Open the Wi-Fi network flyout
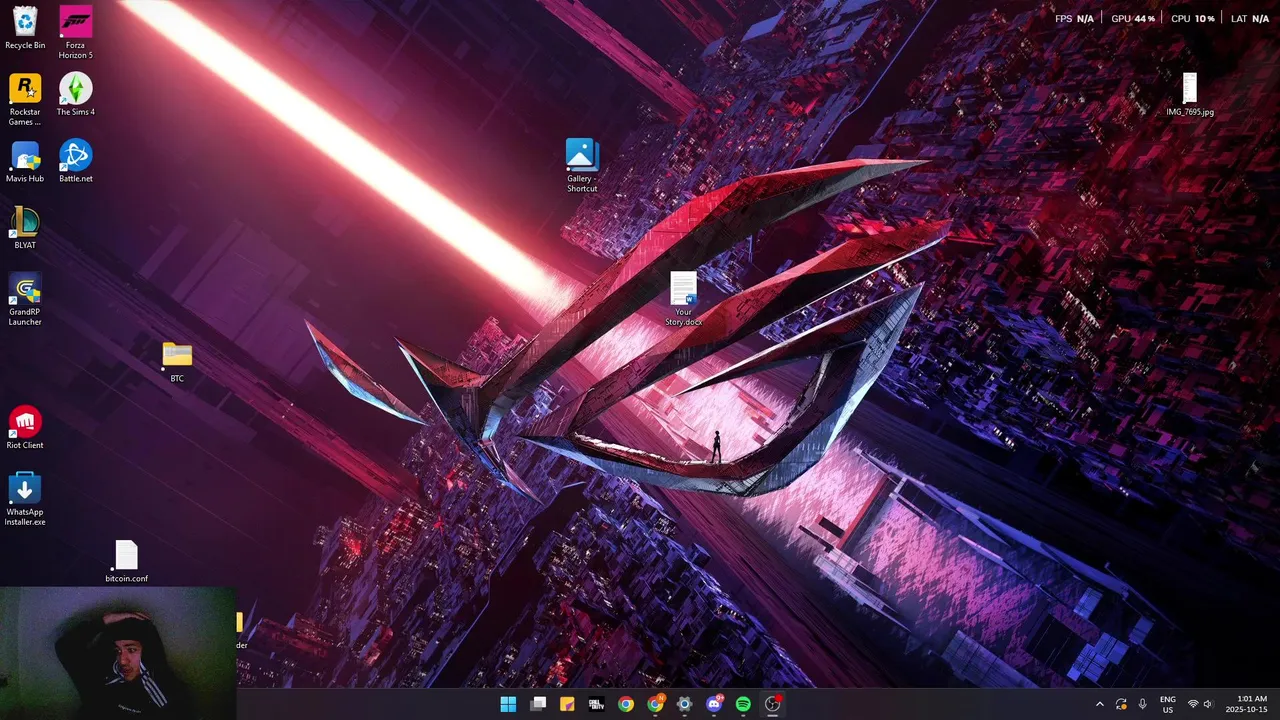Viewport: 1280px width, 720px height. click(1192, 704)
